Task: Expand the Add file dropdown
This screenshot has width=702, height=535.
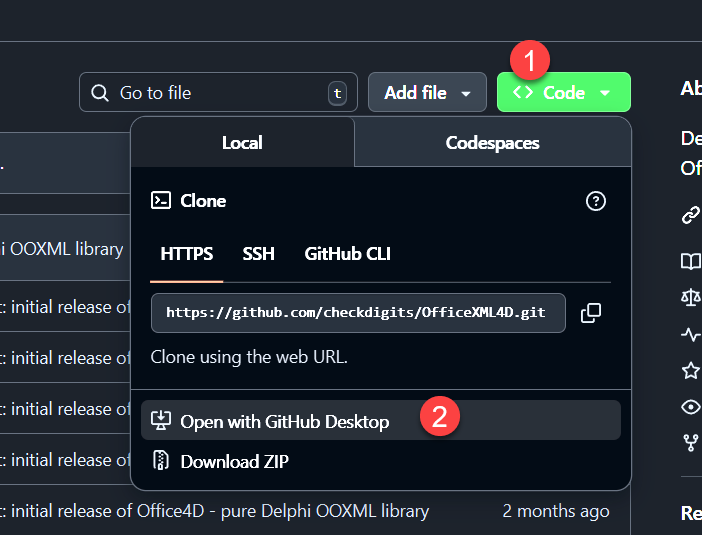Action: pyautogui.click(x=427, y=92)
